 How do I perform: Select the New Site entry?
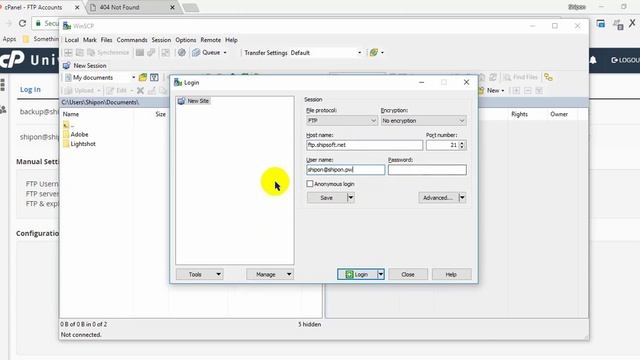point(194,101)
